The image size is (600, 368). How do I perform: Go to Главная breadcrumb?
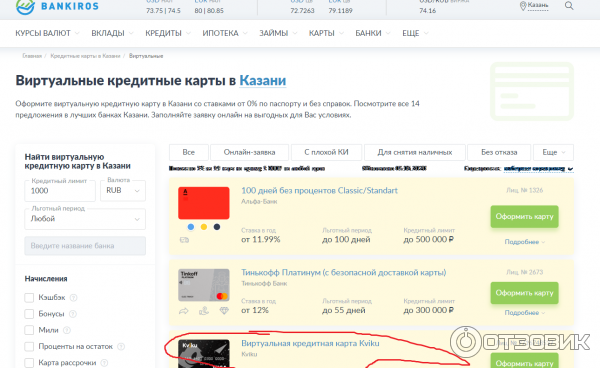click(32, 56)
